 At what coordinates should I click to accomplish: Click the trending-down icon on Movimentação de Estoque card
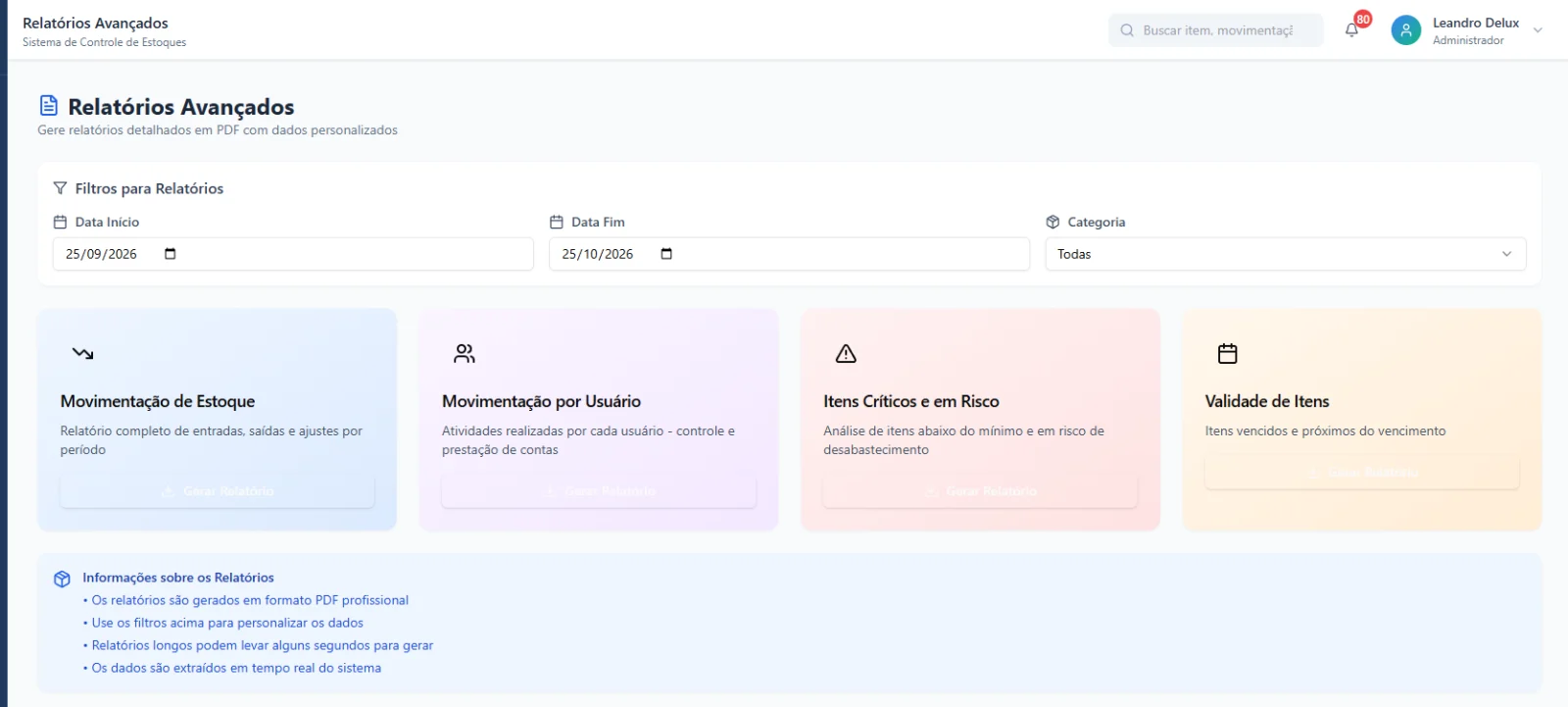point(83,354)
